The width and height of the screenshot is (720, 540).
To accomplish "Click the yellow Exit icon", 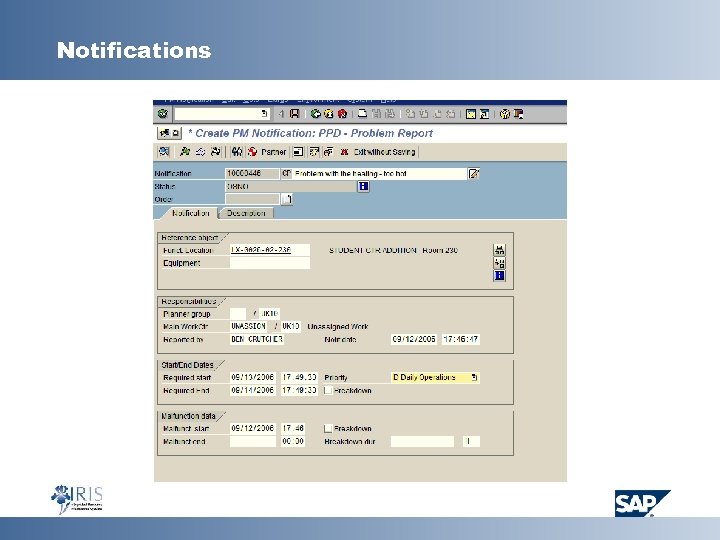I will coord(329,114).
